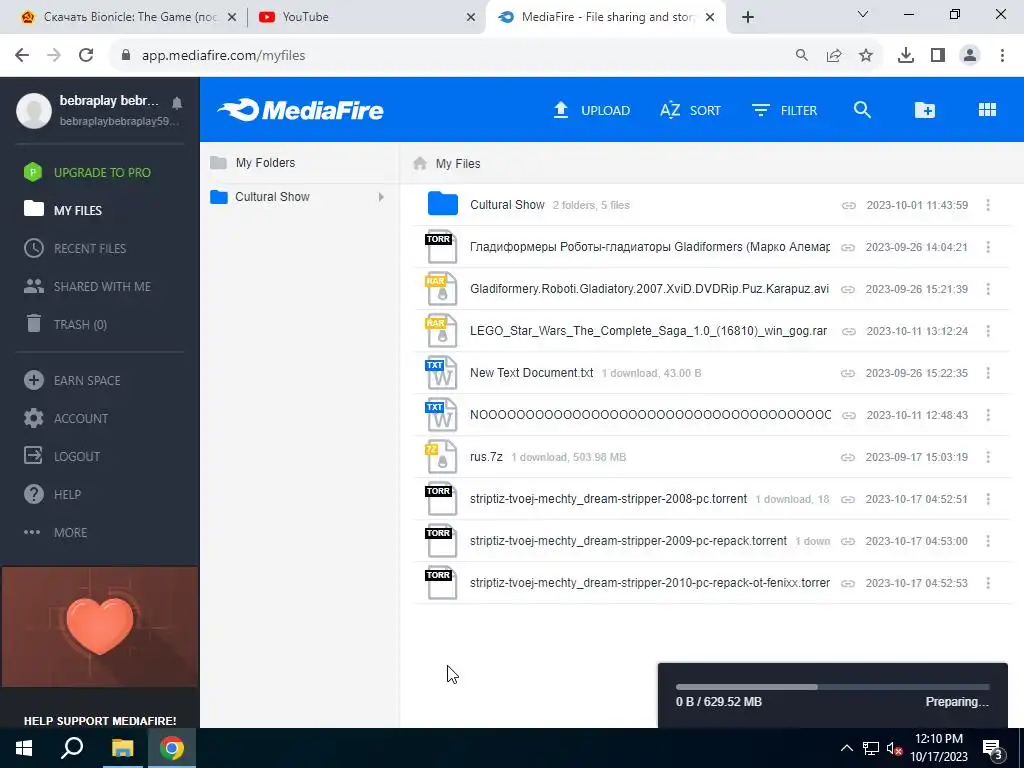Open Trash (0)
The image size is (1024, 768).
[x=65, y=324]
